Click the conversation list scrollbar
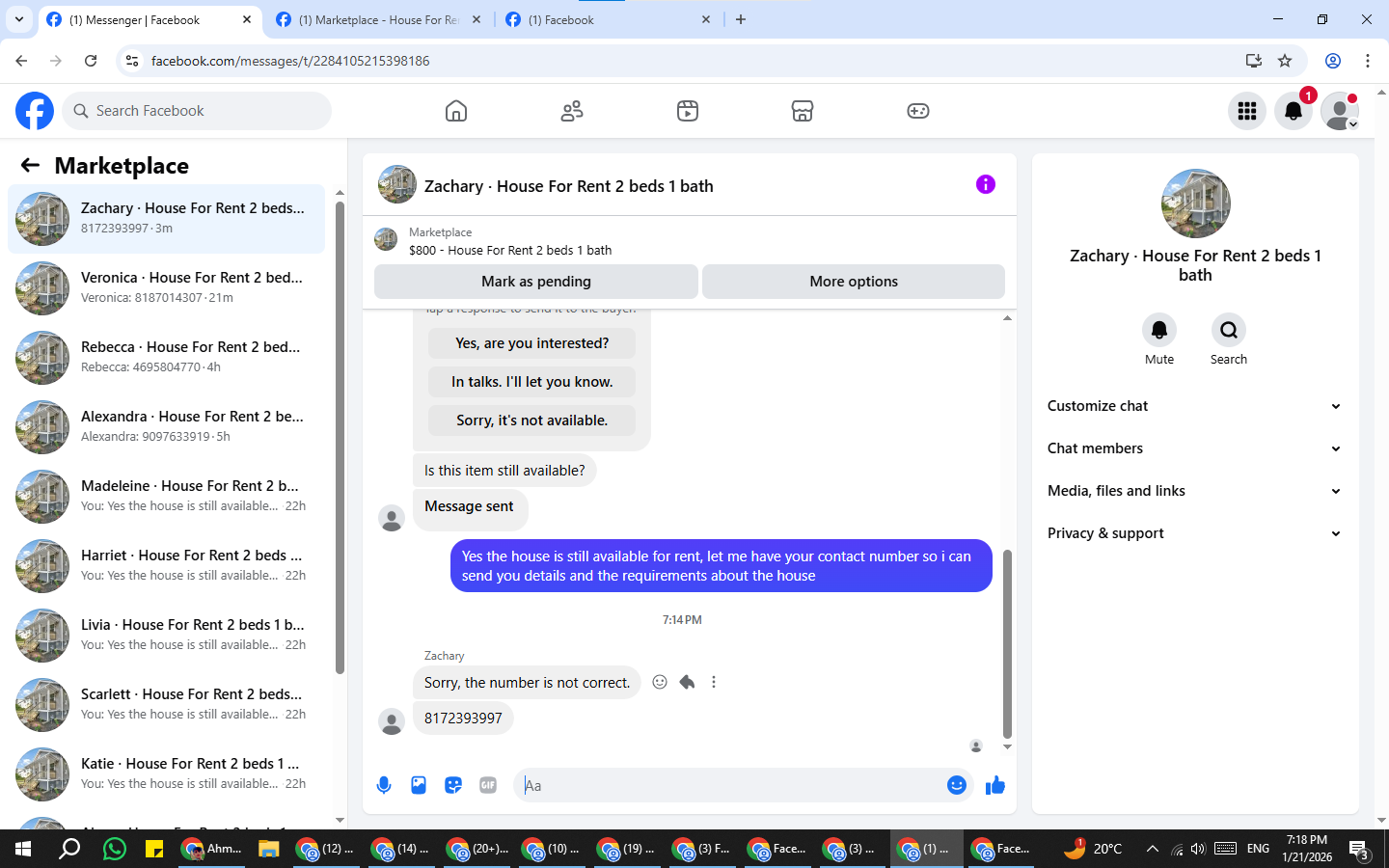This screenshot has height=868, width=1389. (x=340, y=437)
